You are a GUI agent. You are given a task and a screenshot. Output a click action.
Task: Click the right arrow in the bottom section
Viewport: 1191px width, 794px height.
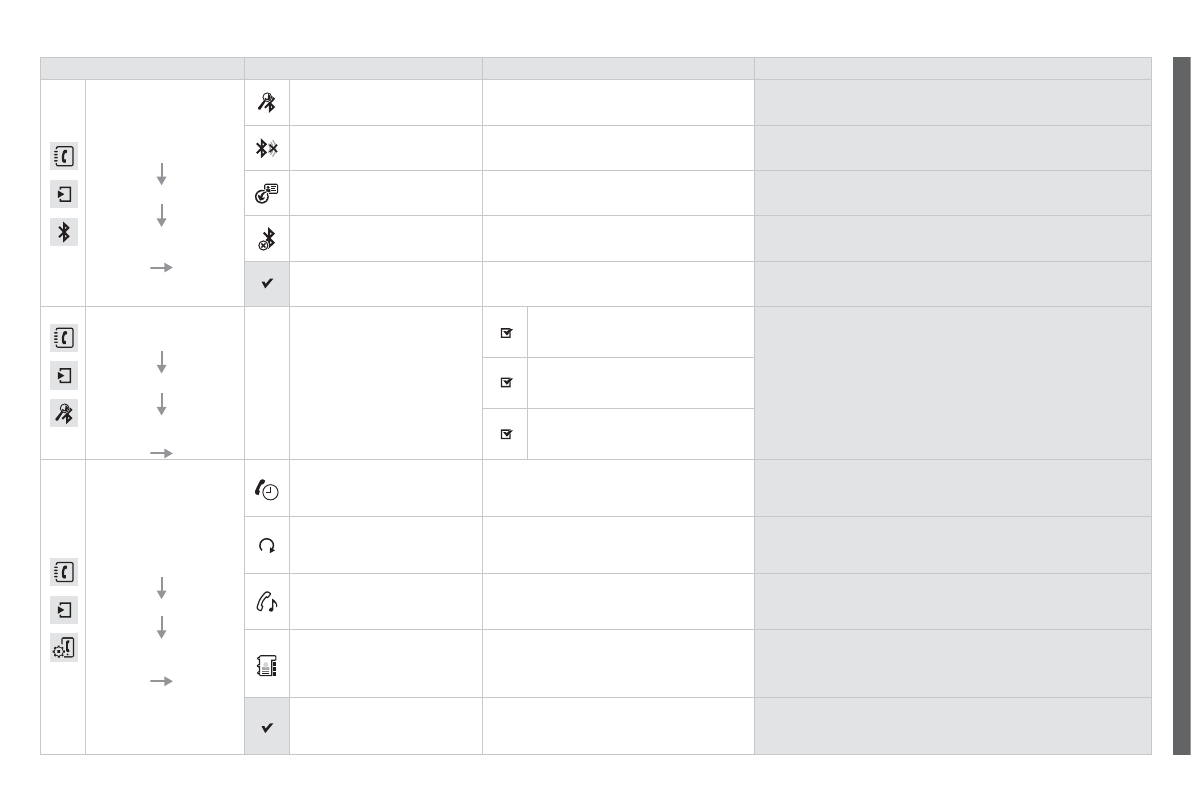tap(161, 681)
